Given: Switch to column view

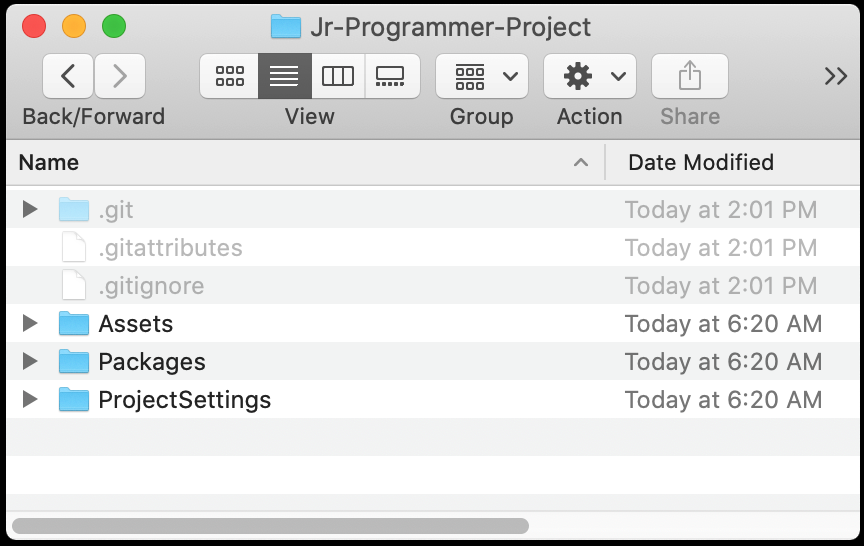Looking at the screenshot, I should [338, 76].
